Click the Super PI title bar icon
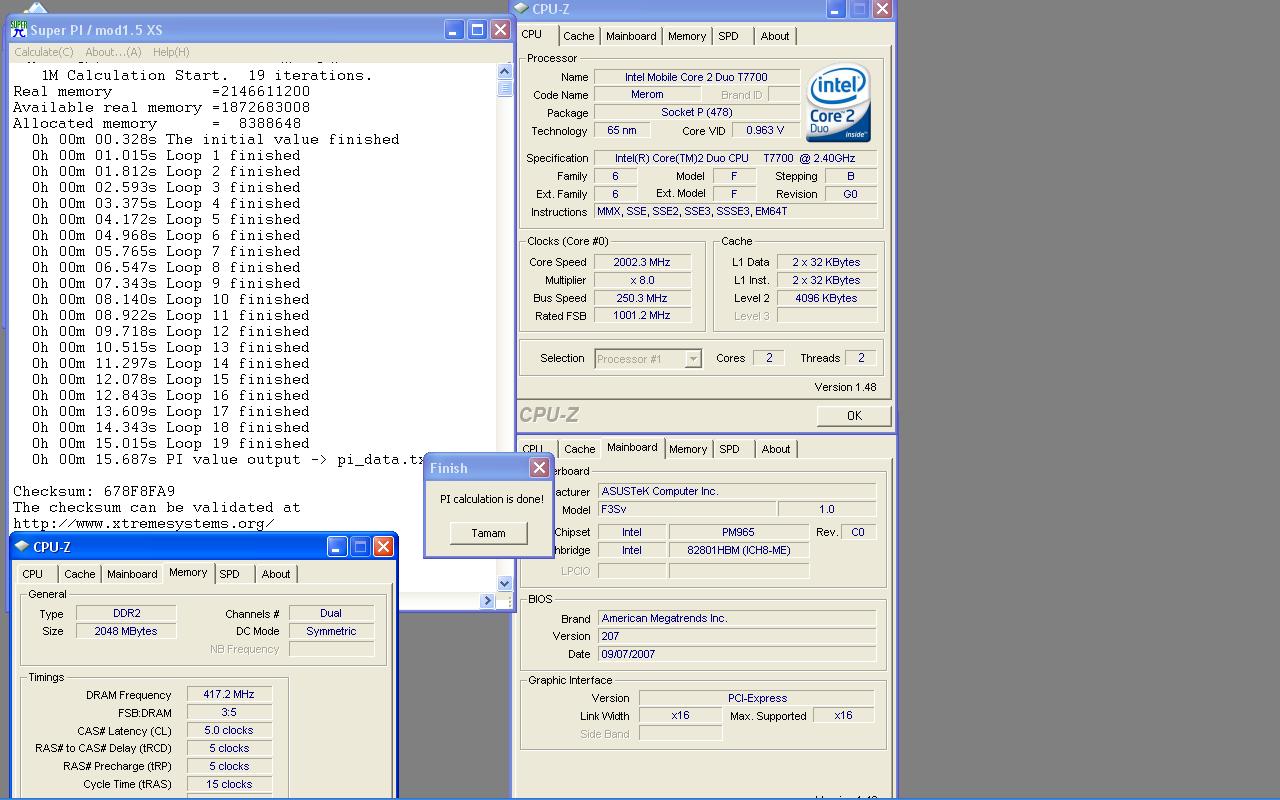Screen dimensions: 1280x800 [x=18, y=29]
